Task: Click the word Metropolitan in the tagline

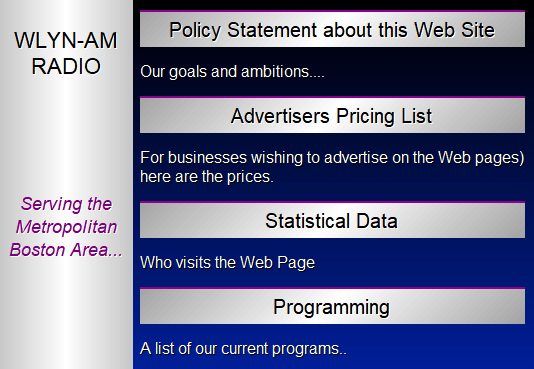Action: pos(66,227)
